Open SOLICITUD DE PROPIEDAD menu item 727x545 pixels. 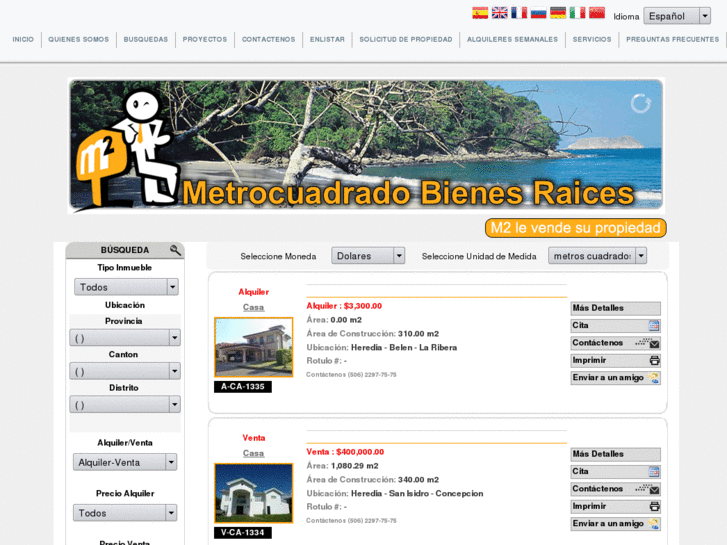pyautogui.click(x=406, y=39)
